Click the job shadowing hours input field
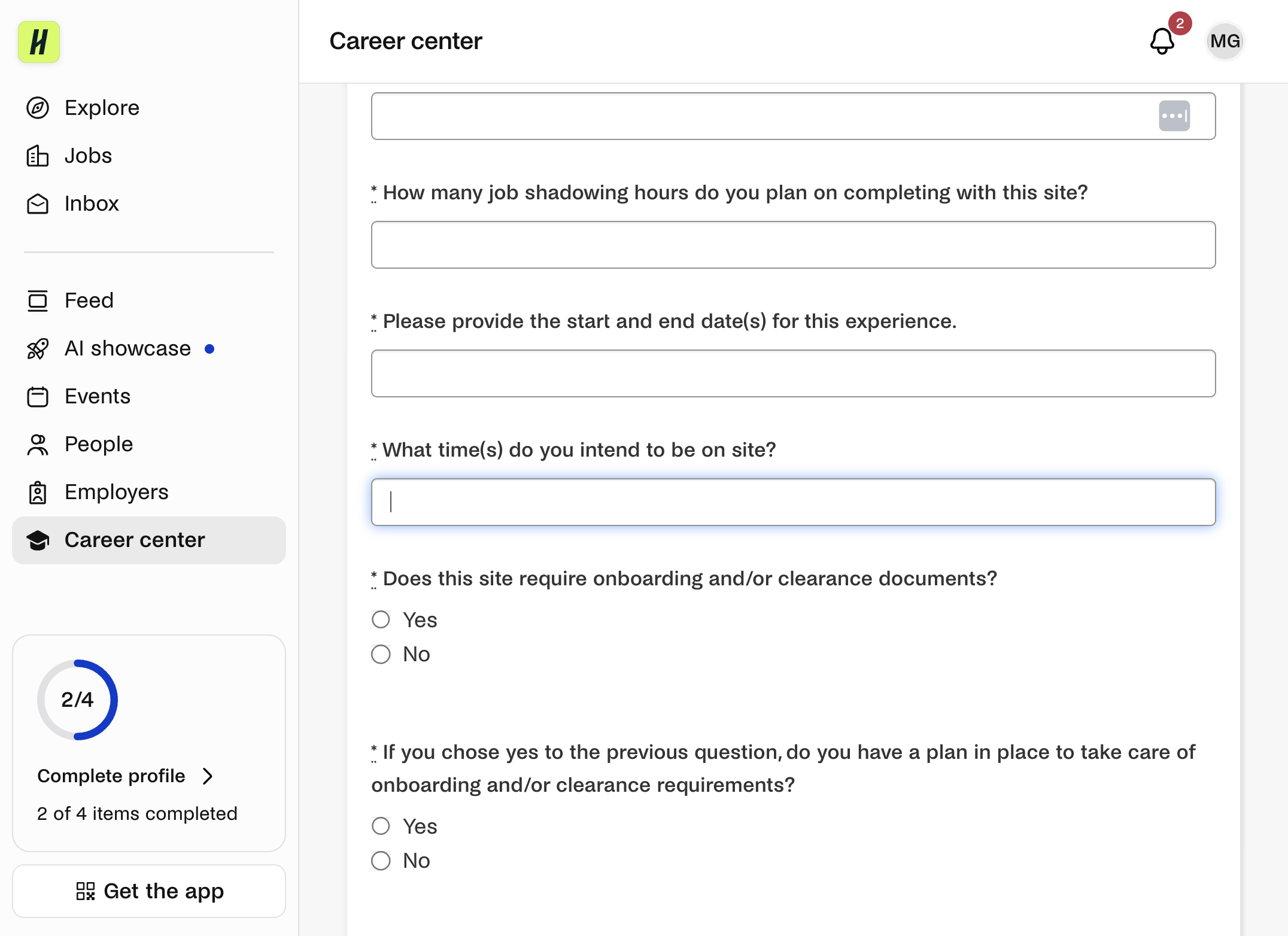1288x936 pixels. coord(793,245)
